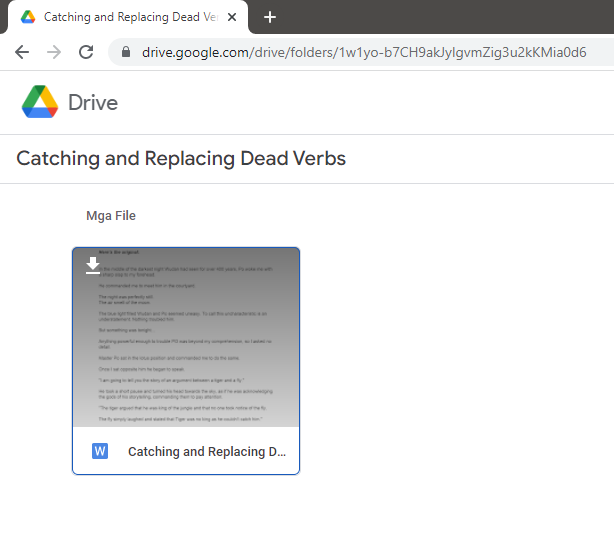
Task: Open a new browser tab
Action: coord(270,17)
